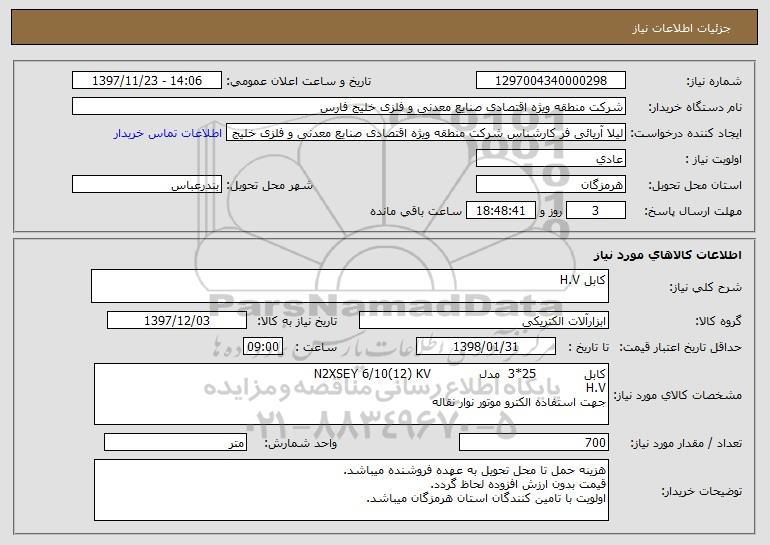Click the header title جزئیات اطلاعات نیاز
Viewport: 770px width, 545px height.
click(682, 28)
